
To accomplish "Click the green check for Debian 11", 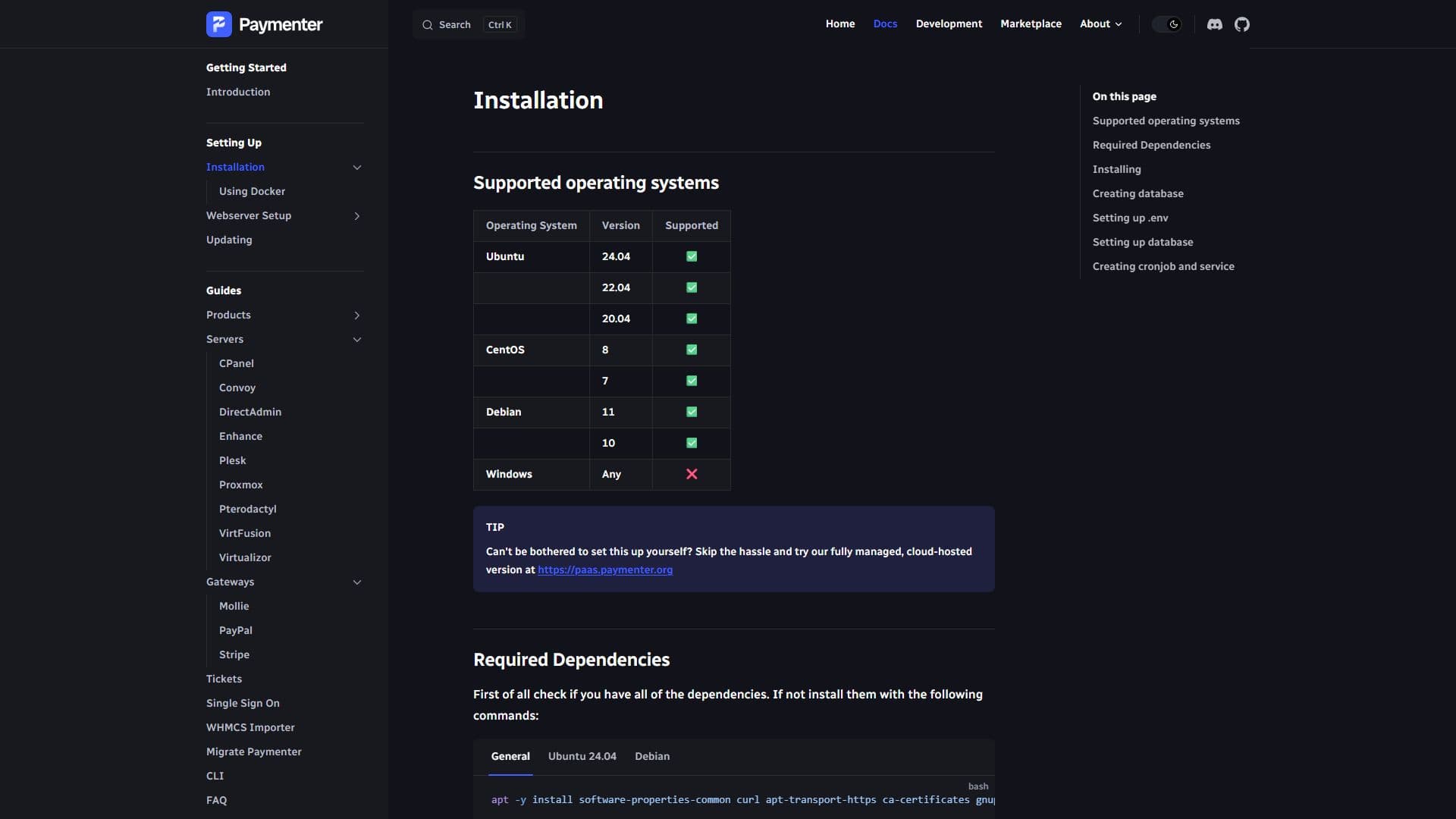I will [x=692, y=413].
